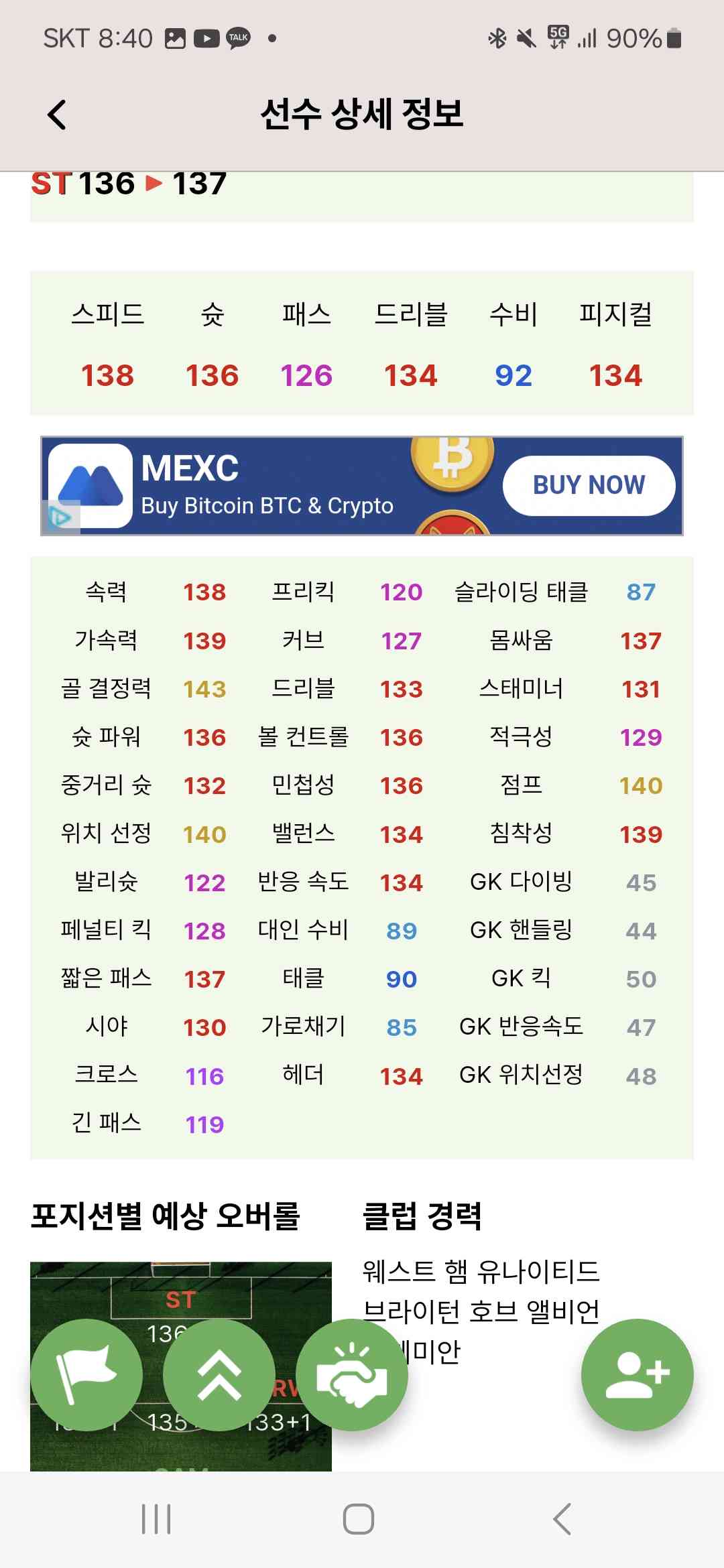This screenshot has width=724, height=1568.
Task: Tap the position overall pitch image
Action: point(181,1366)
